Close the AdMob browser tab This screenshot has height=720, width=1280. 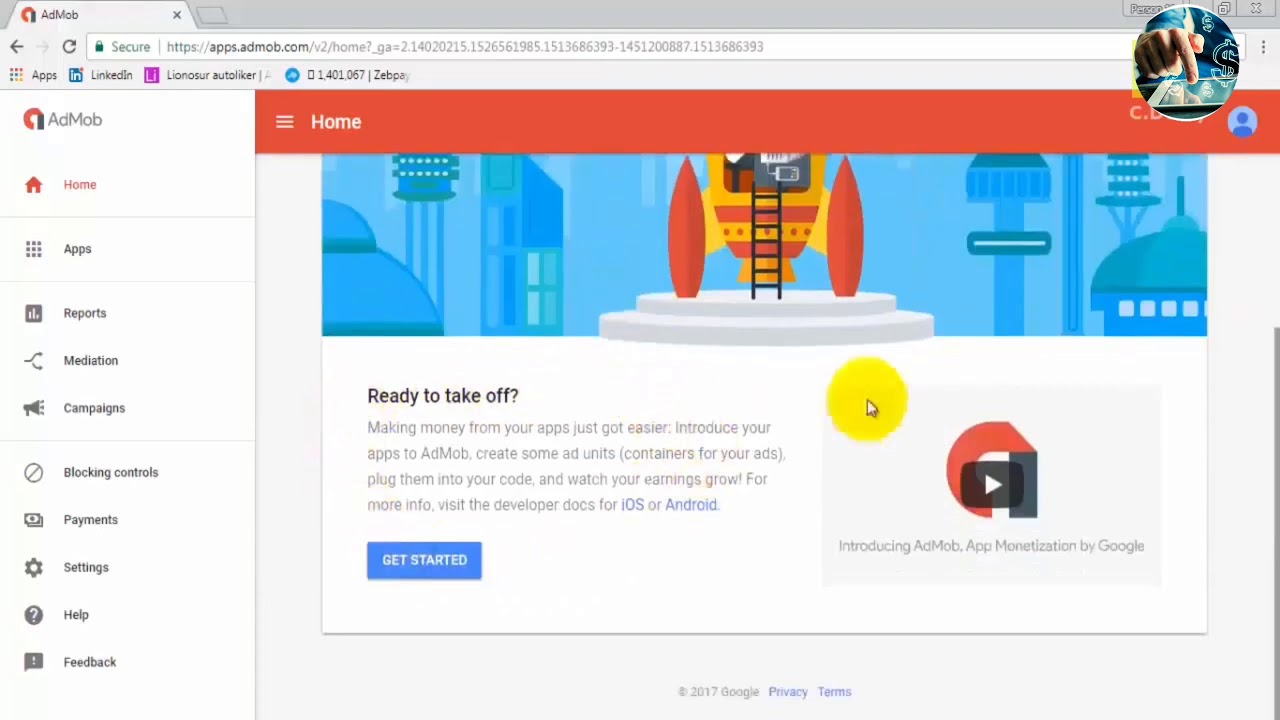[177, 15]
